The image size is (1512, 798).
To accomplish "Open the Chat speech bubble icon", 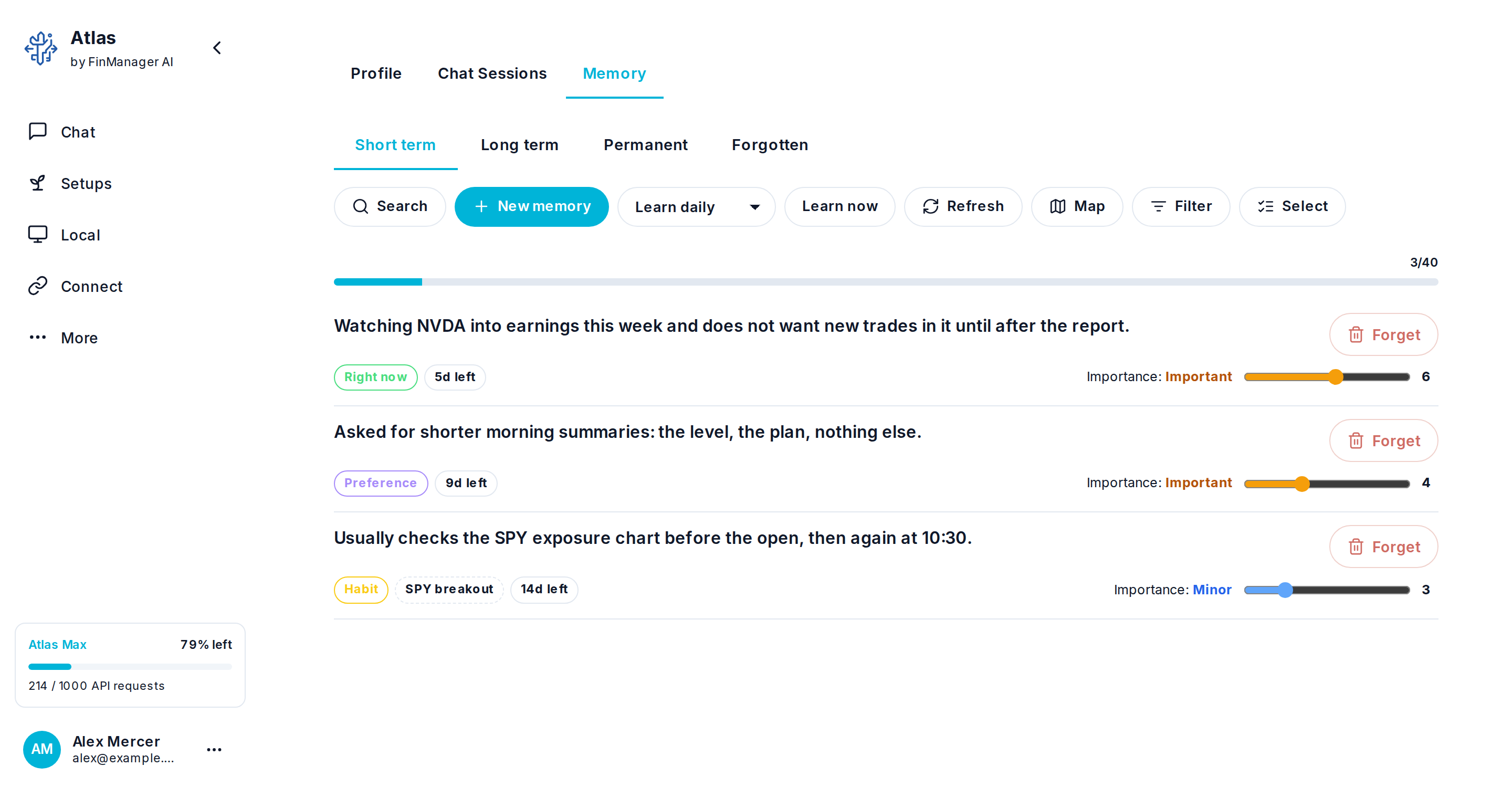I will coord(38,131).
